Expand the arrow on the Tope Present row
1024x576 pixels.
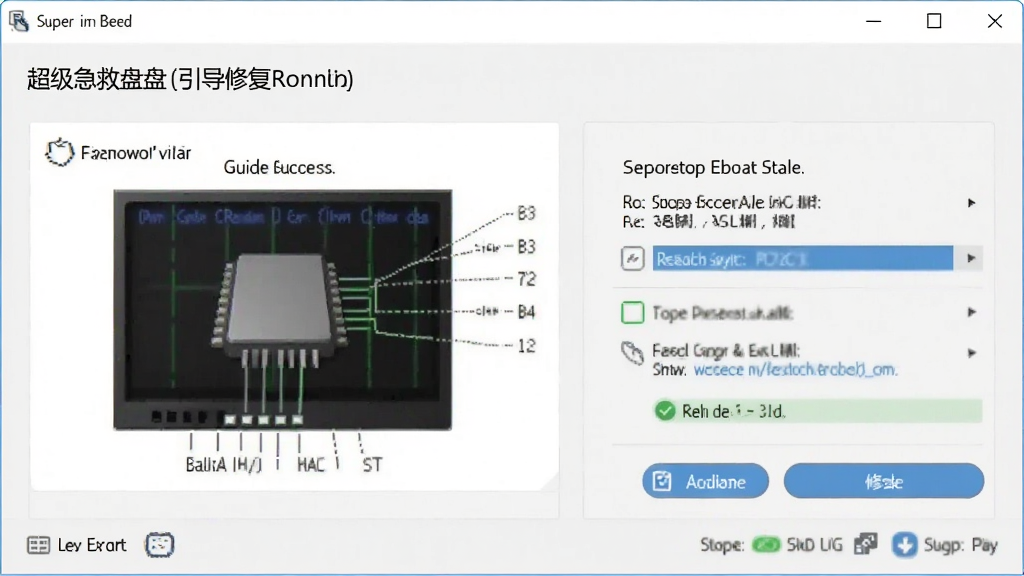click(x=972, y=313)
